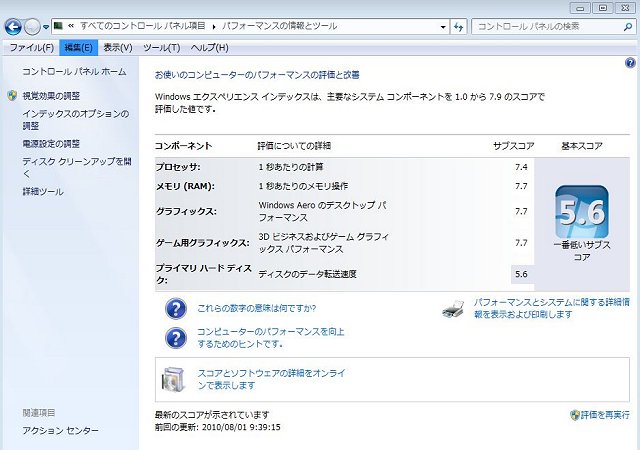
Task: Click the 基本スコア column header
Action: click(582, 146)
